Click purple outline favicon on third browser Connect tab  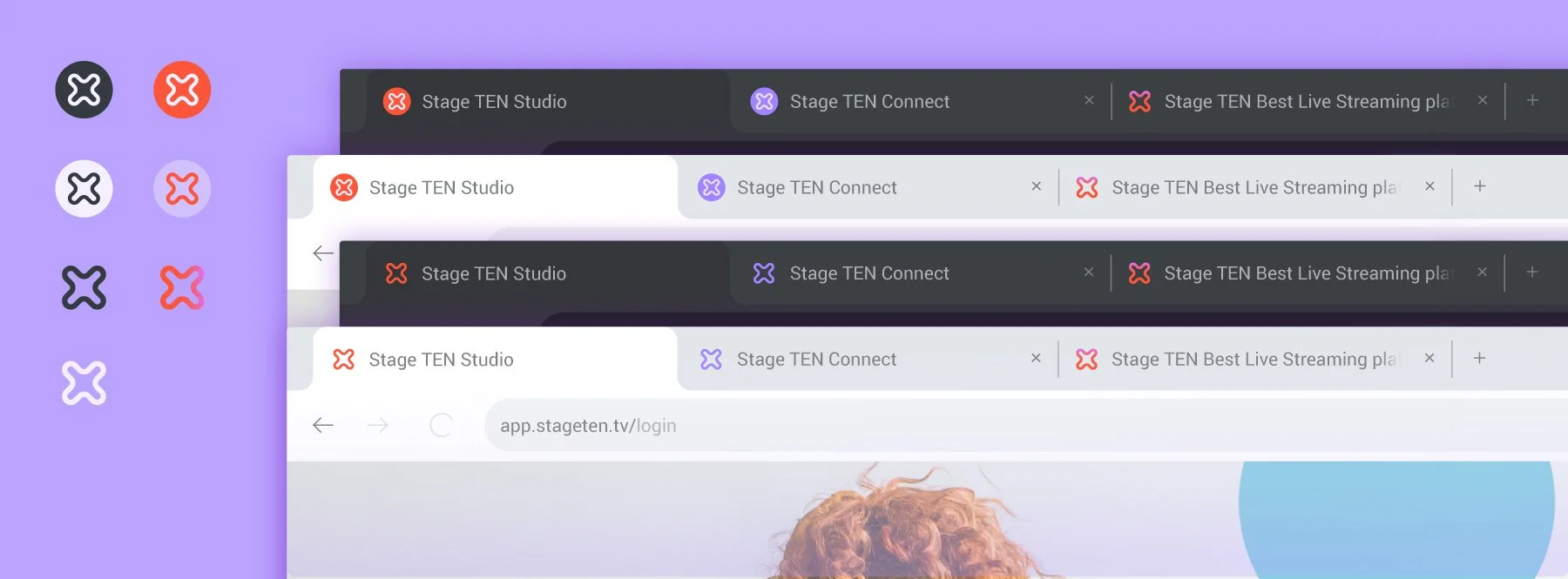pos(764,273)
